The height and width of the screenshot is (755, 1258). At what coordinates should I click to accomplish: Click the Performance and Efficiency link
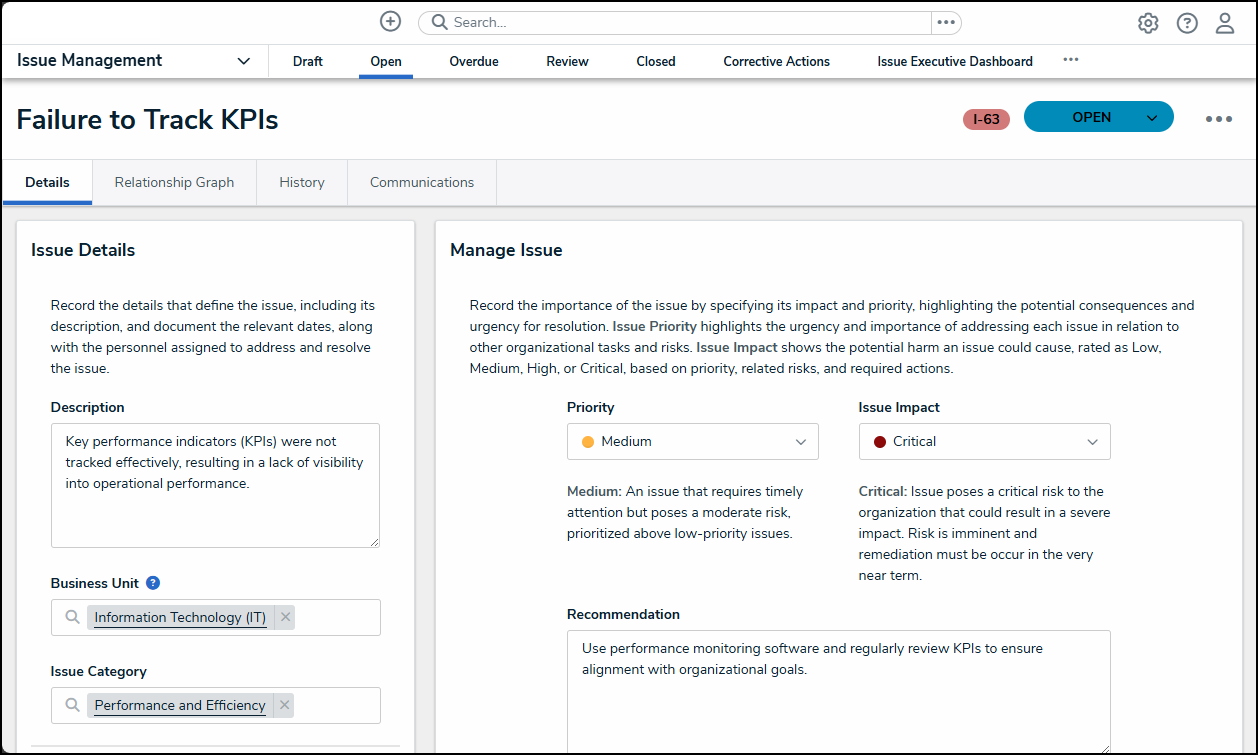point(180,705)
